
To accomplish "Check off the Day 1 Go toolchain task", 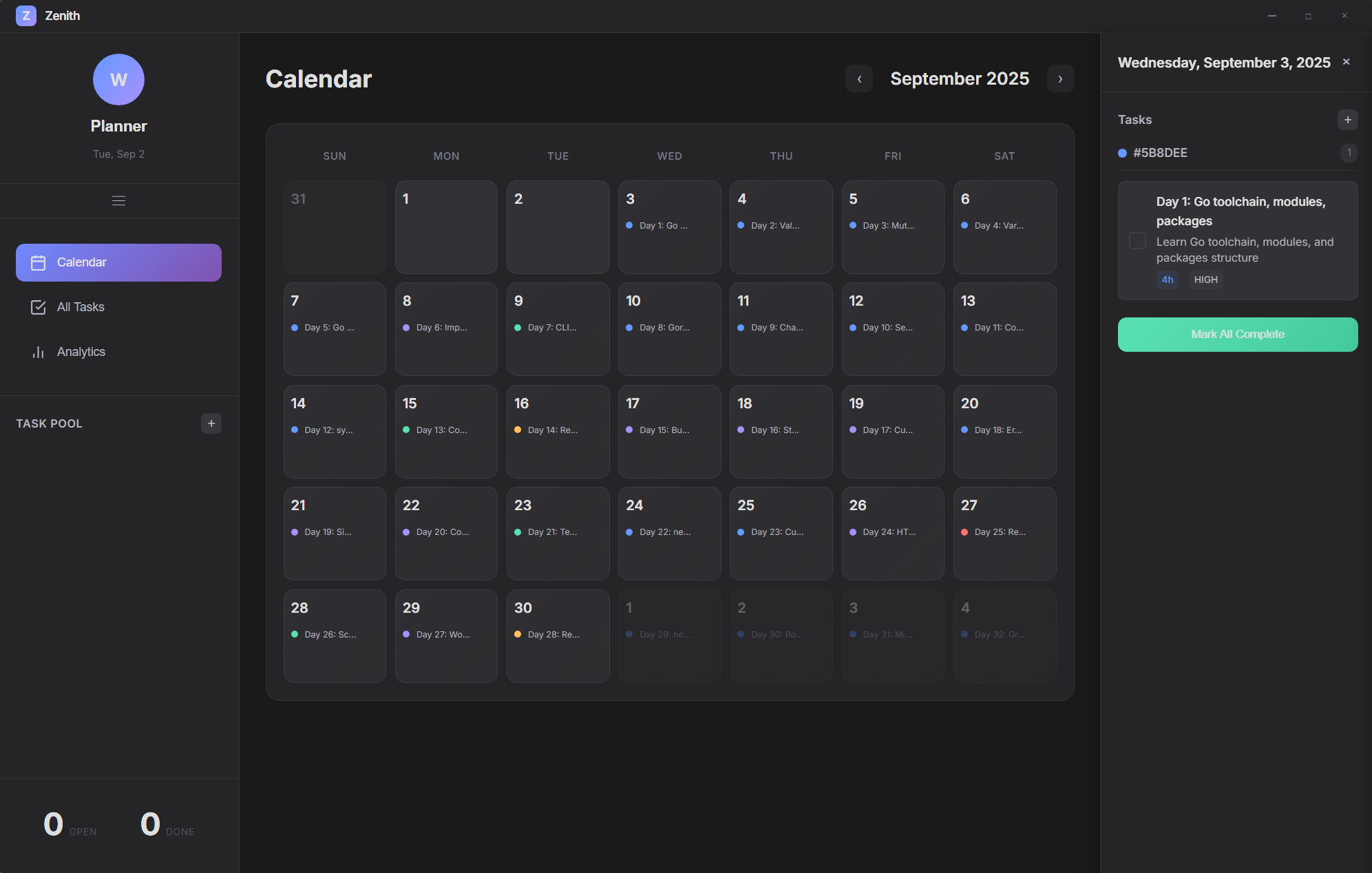I will click(x=1139, y=241).
